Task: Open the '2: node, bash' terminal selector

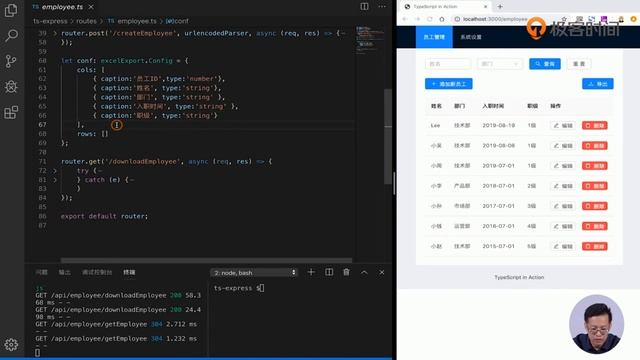Action: pyautogui.click(x=254, y=272)
